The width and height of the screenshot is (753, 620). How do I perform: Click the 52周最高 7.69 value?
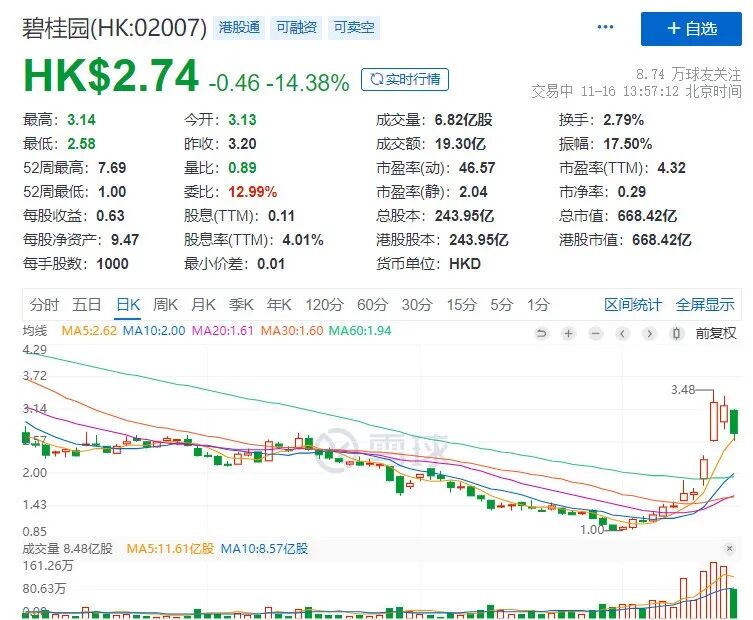pos(112,168)
